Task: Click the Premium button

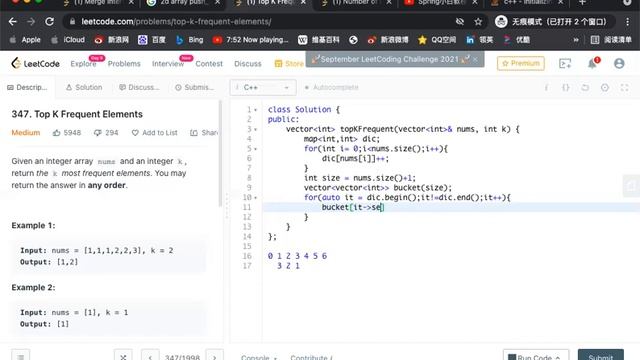Action: point(520,63)
